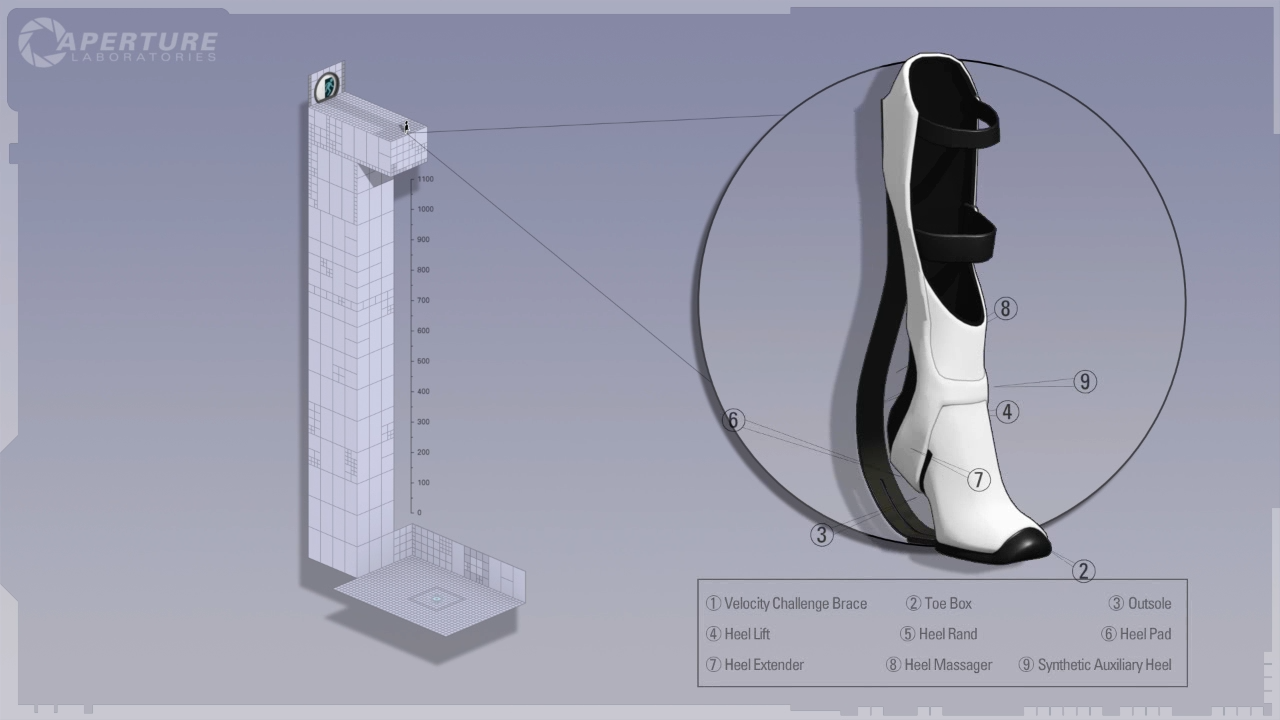Viewport: 1280px width, 720px height.
Task: Choose the Heel Massager legend entry
Action: pos(939,665)
